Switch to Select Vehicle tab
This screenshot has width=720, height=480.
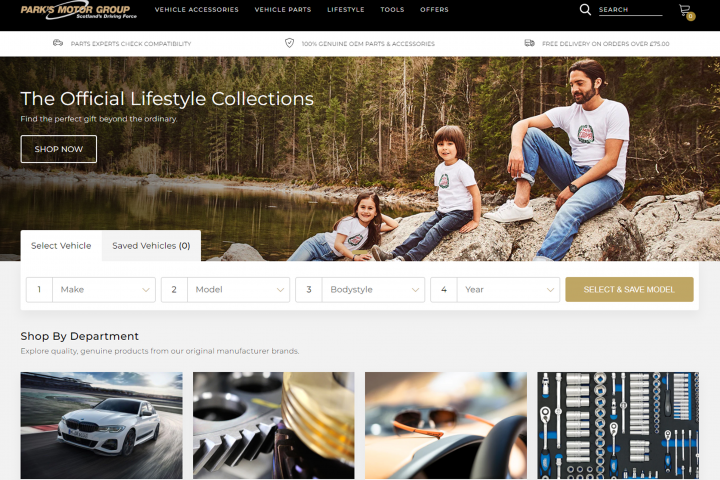pos(61,246)
